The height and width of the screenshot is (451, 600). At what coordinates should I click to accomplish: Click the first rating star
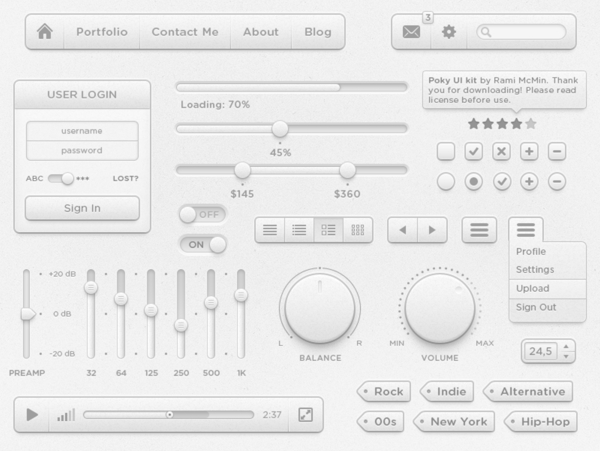pos(474,124)
